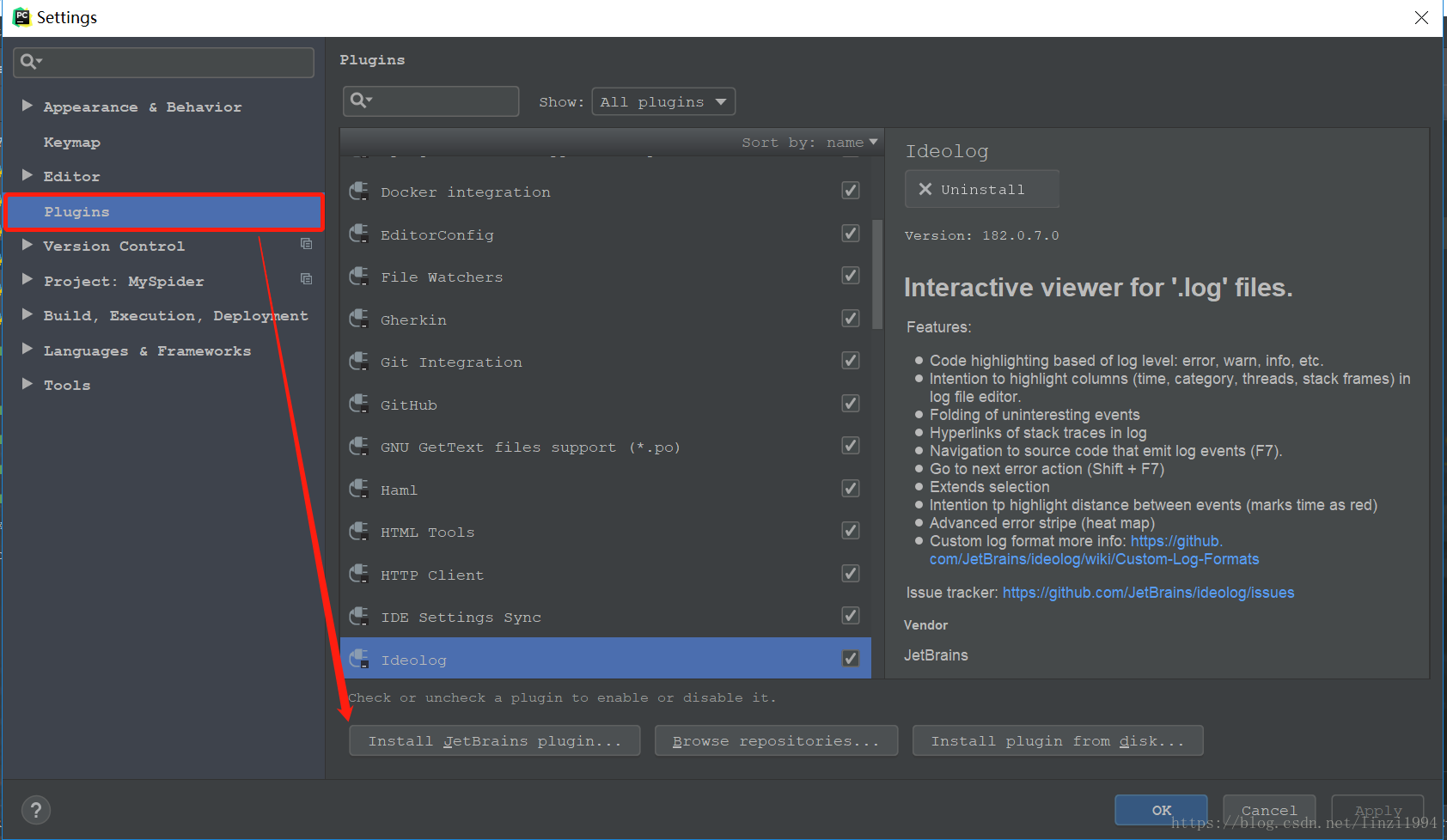Viewport: 1447px width, 840px height.
Task: Focus the settings search field
Action: pos(164,62)
